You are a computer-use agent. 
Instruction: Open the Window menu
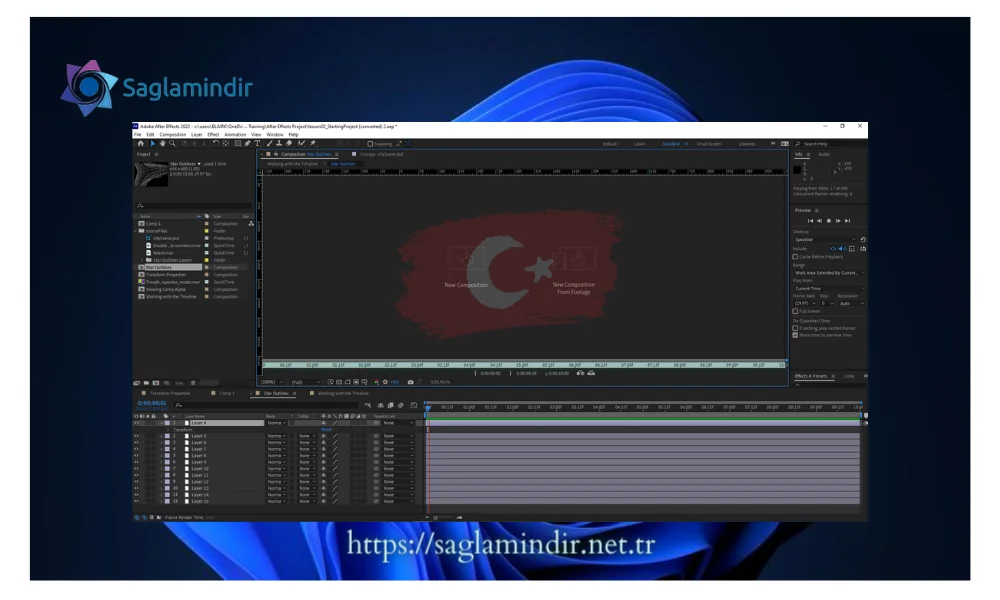click(x=274, y=135)
